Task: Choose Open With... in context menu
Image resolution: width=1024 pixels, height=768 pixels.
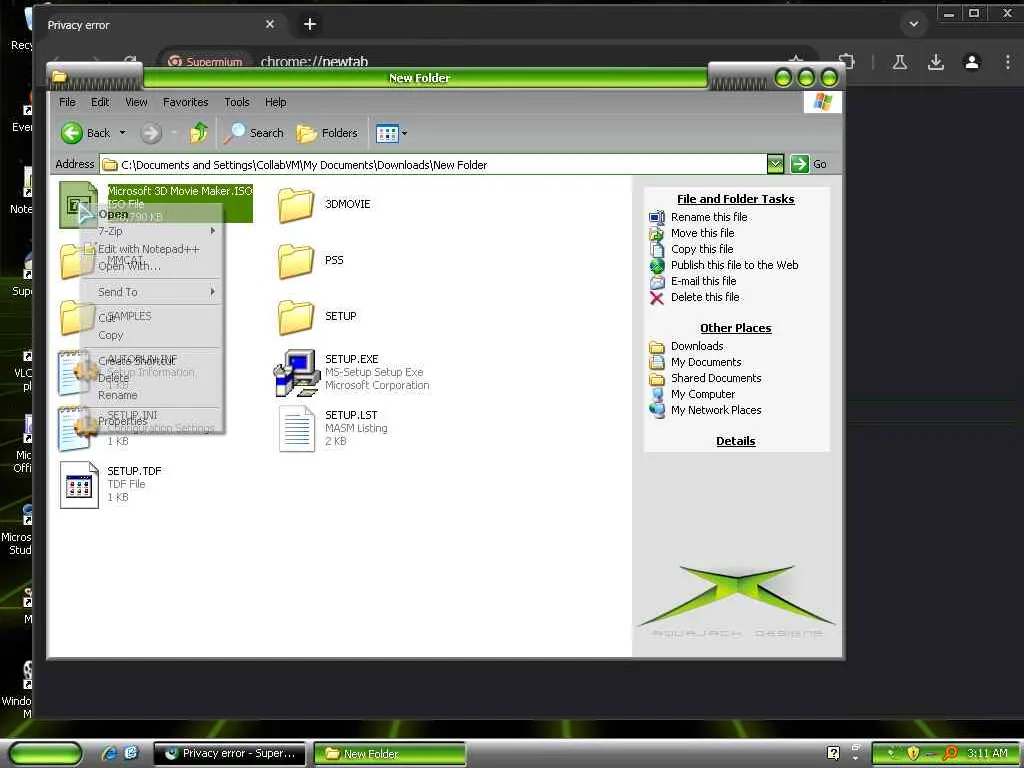Action: (x=150, y=266)
